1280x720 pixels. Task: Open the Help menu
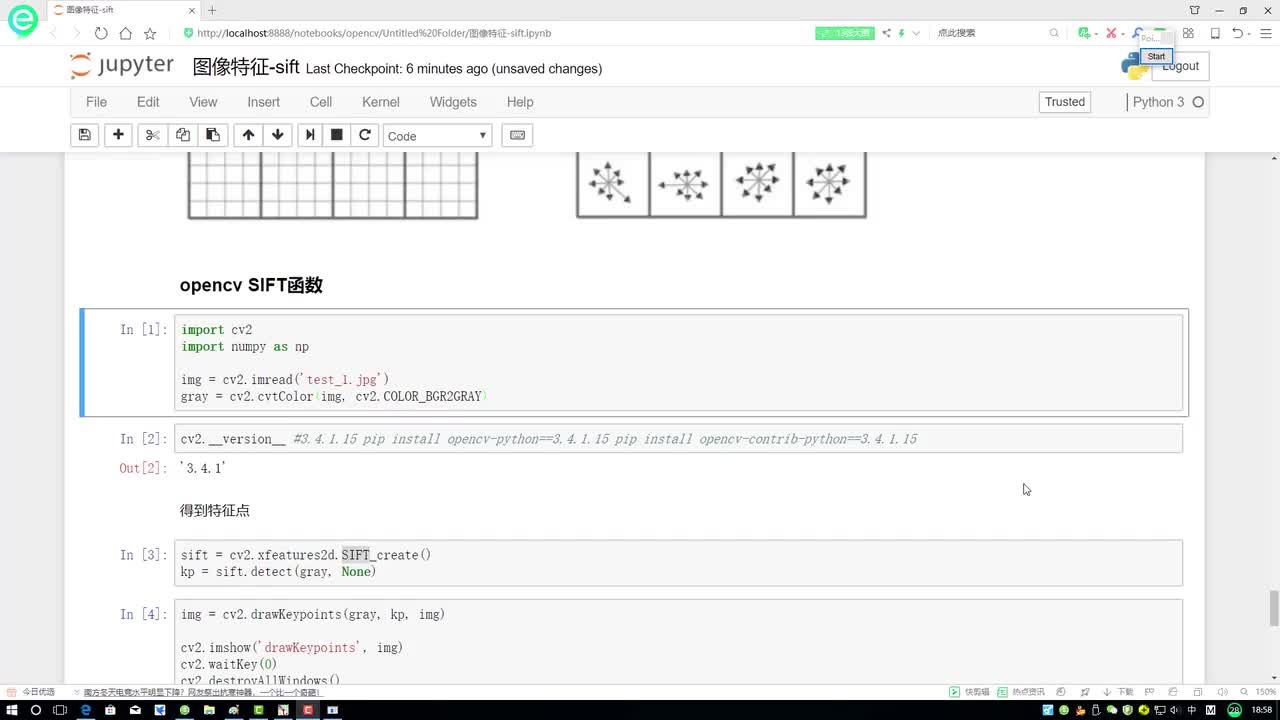pos(520,102)
